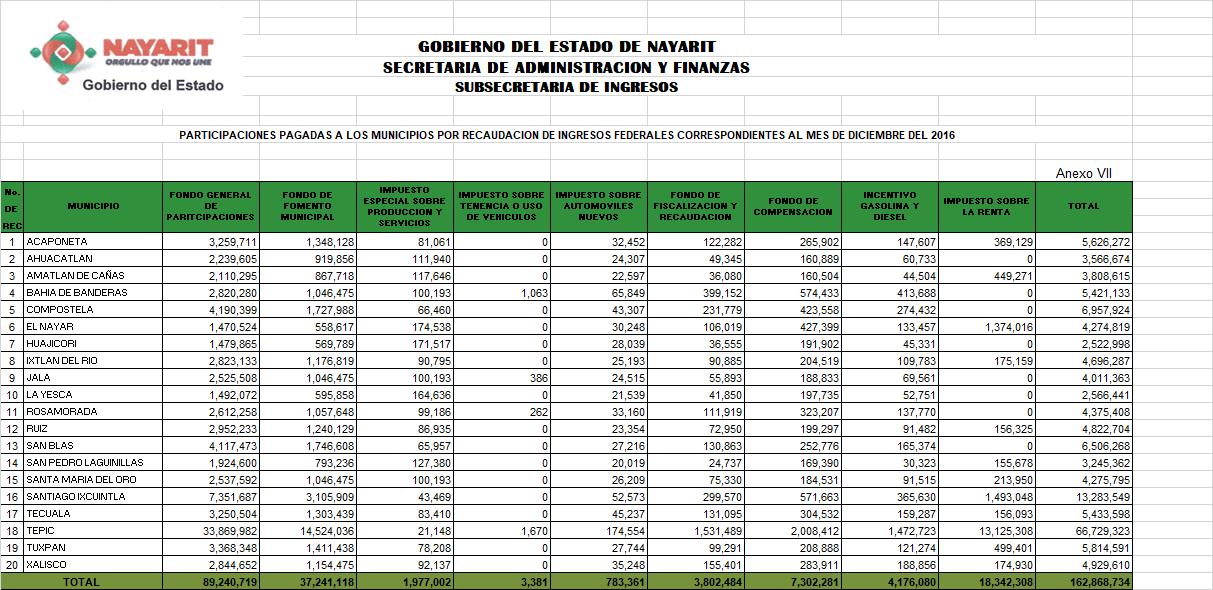Viewport: 1213px width, 590px height.
Task: Click the LA YESCA municipality cell
Action: coord(93,395)
